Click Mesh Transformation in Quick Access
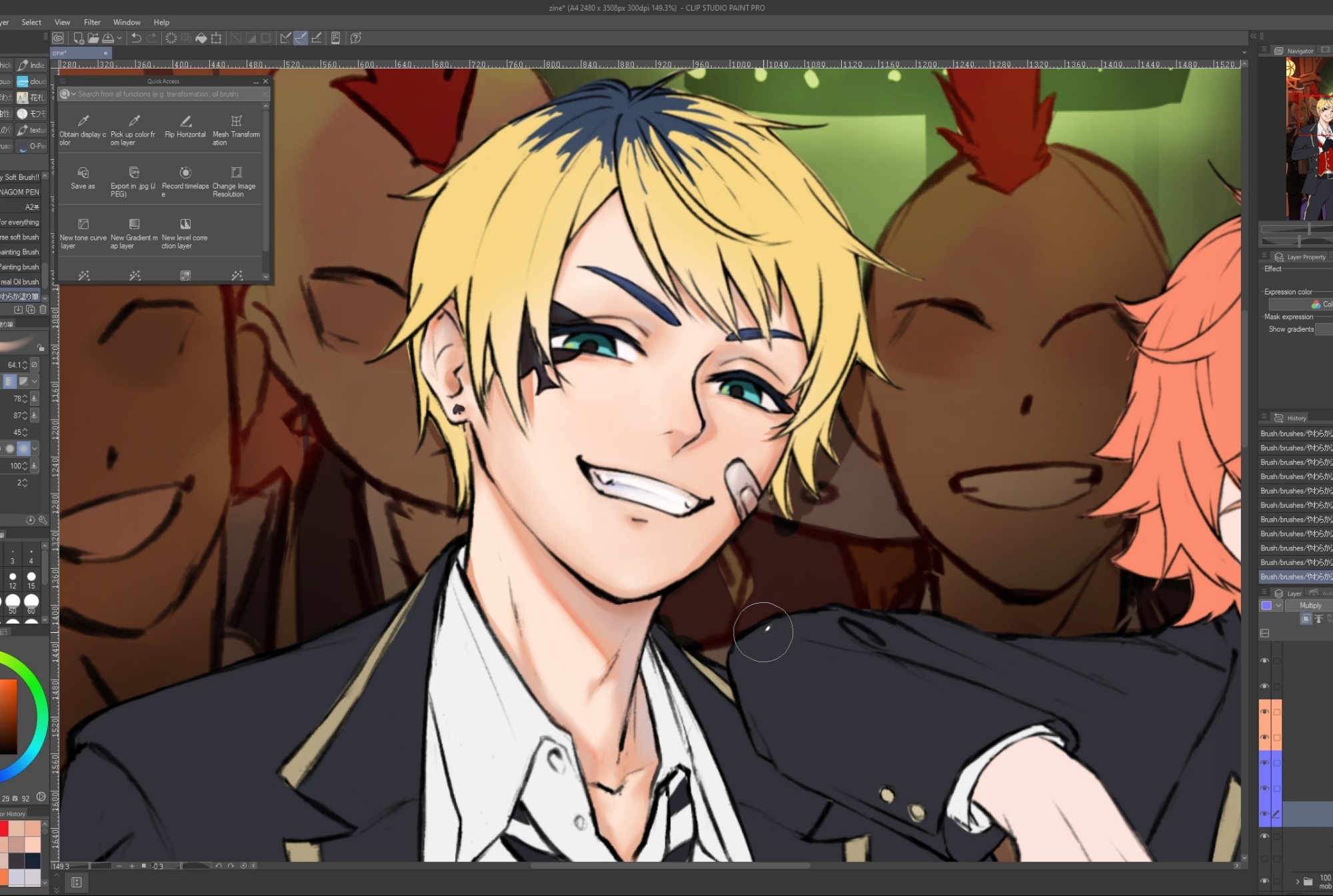The image size is (1333, 896). coord(236,127)
